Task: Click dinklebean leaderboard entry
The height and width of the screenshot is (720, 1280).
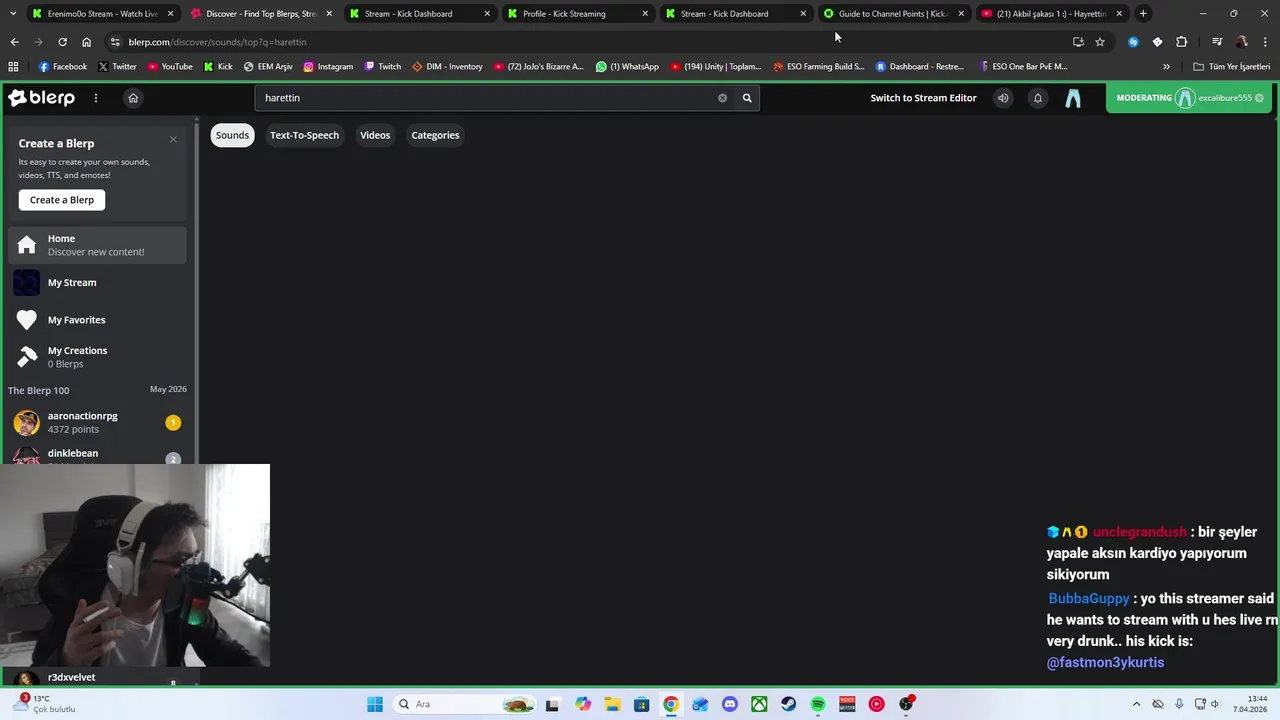Action: click(x=97, y=456)
